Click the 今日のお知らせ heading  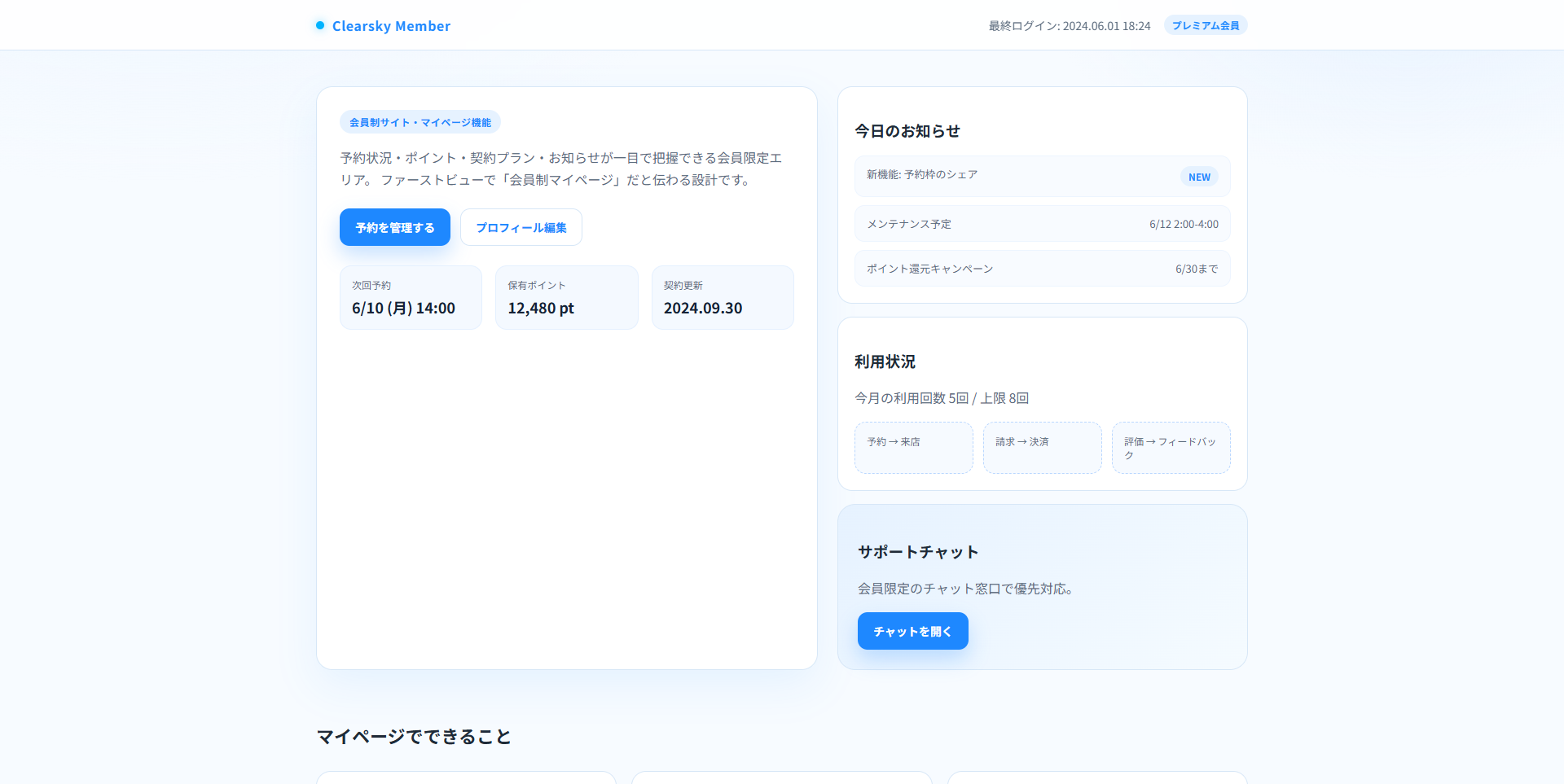[x=907, y=131]
